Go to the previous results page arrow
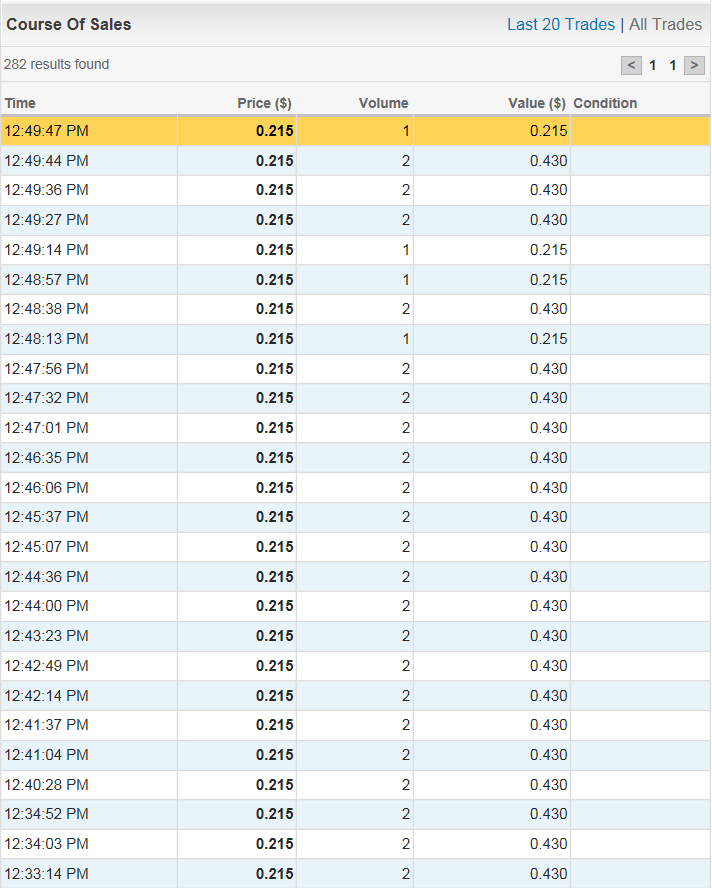 click(x=631, y=65)
